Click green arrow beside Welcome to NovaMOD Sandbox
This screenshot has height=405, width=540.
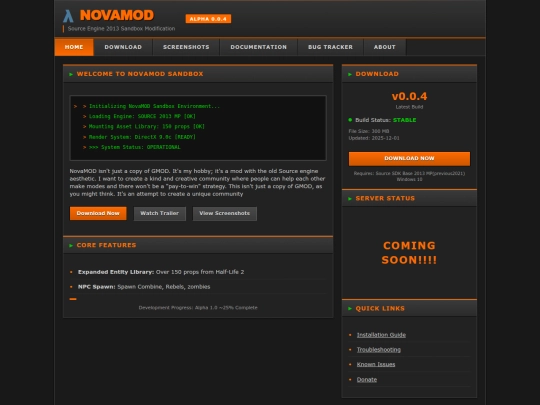coord(71,74)
